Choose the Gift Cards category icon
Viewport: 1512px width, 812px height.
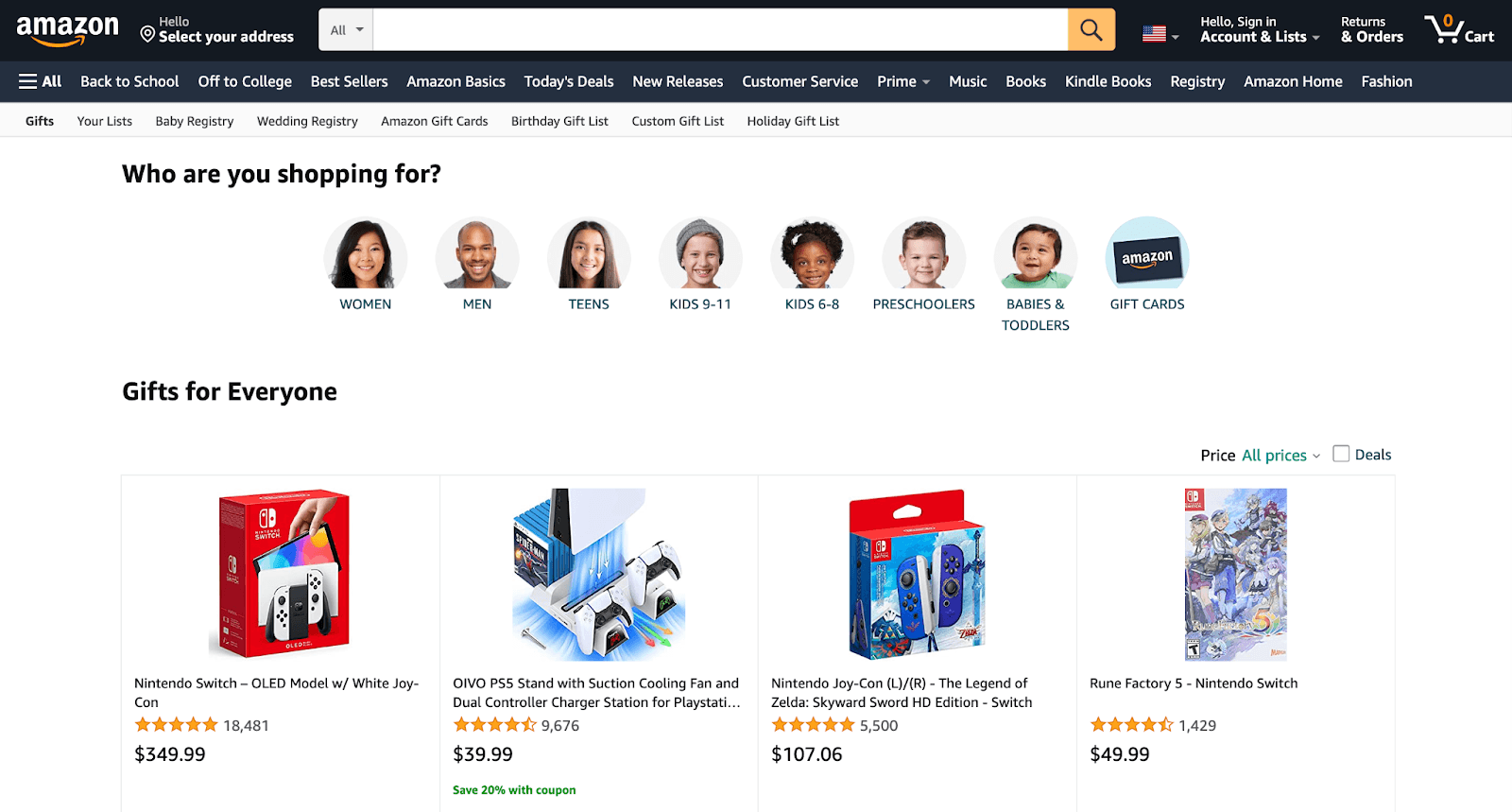[1146, 253]
